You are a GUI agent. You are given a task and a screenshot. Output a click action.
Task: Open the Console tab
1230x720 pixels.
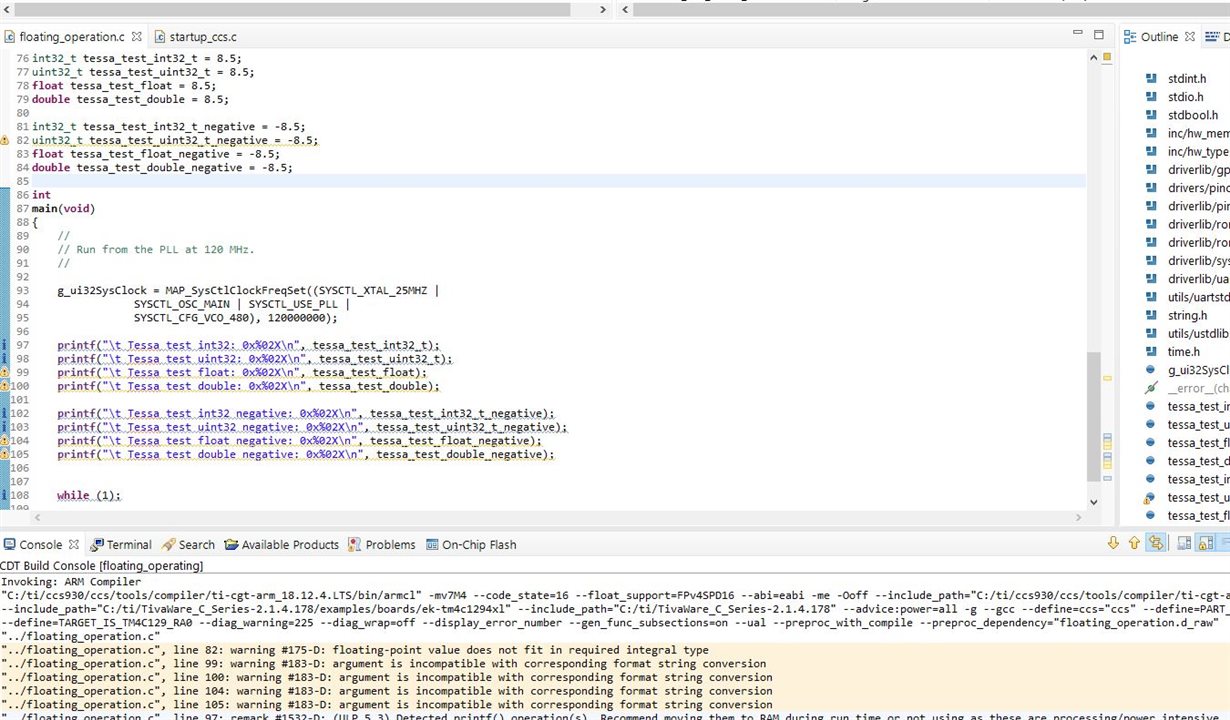coord(40,545)
